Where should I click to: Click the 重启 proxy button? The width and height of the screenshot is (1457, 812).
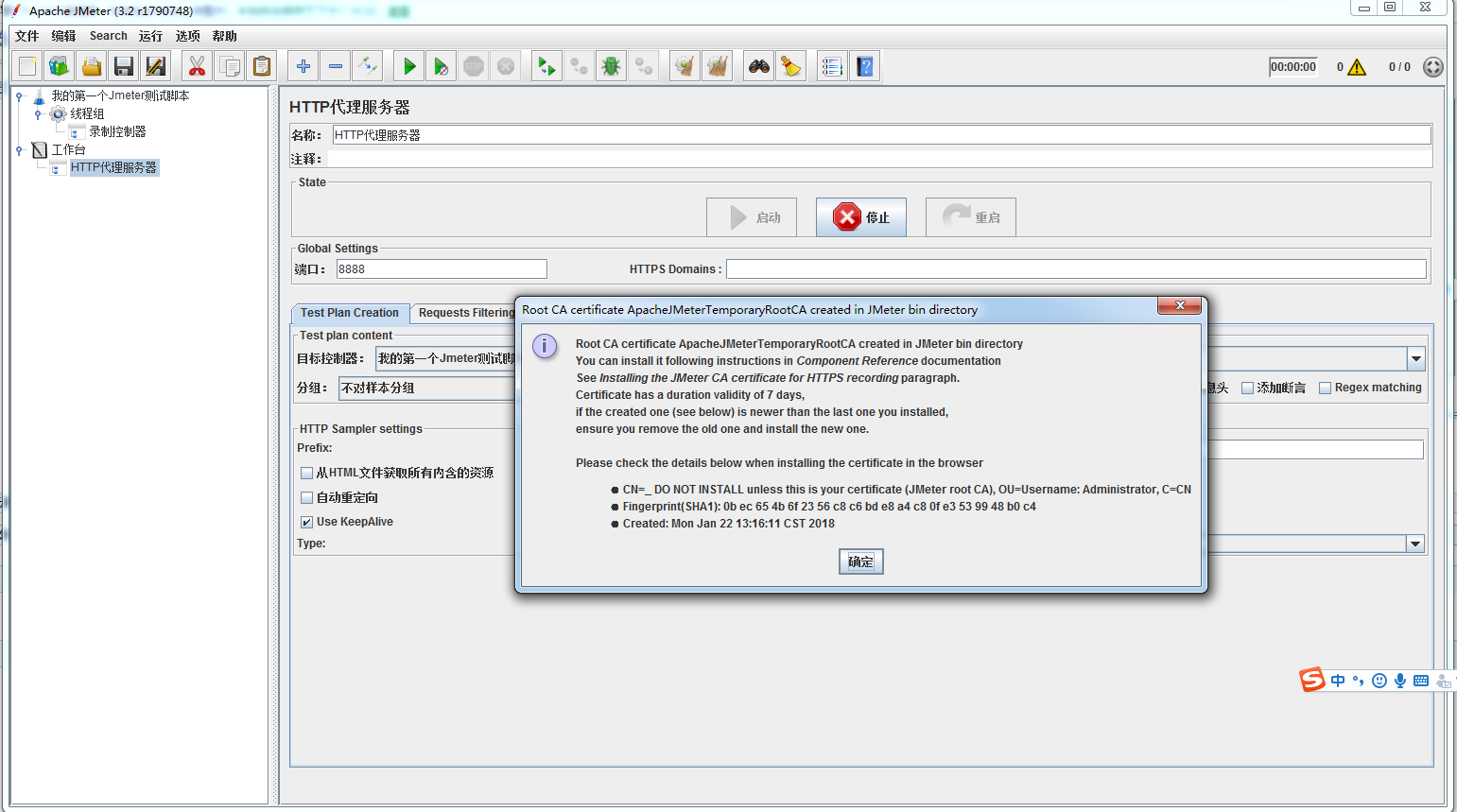click(x=971, y=217)
